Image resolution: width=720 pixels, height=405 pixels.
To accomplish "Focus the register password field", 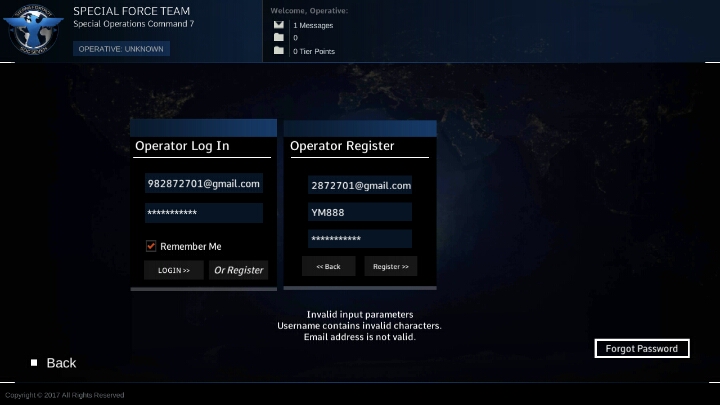I will pos(360,239).
